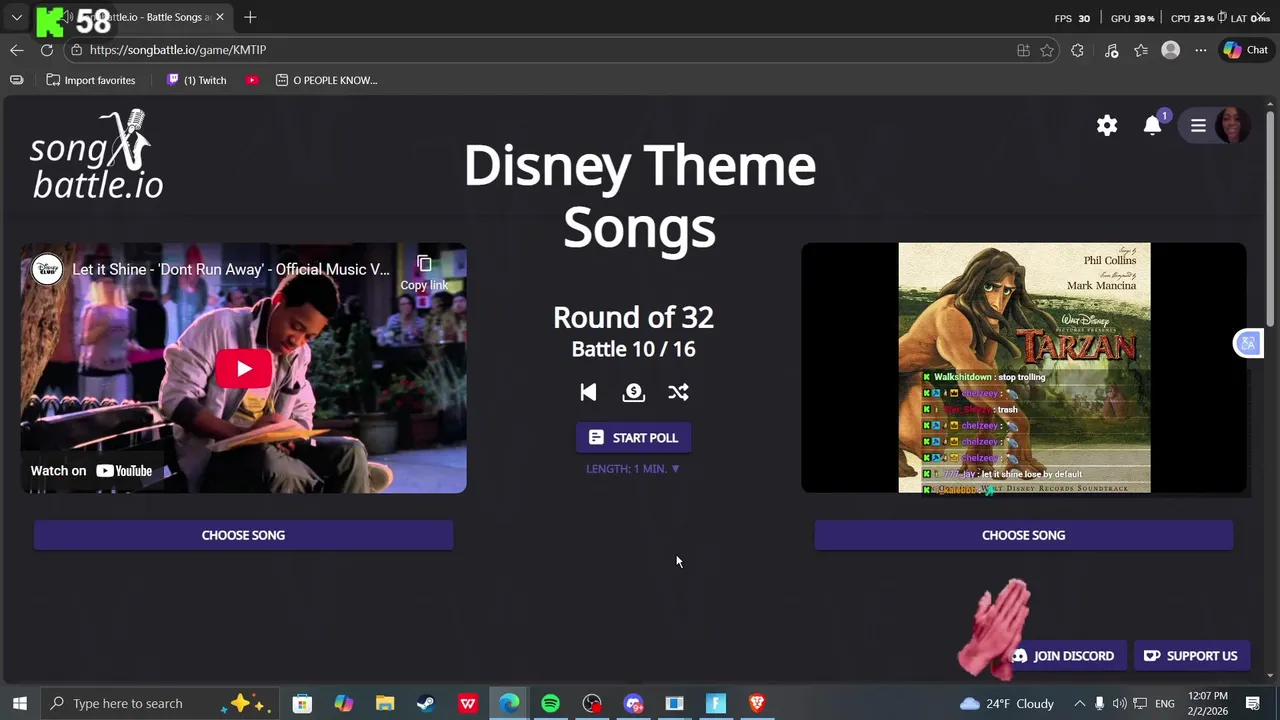The image size is (1280, 720).
Task: Click the dollar coin icon under Battle 10/16
Action: (633, 392)
